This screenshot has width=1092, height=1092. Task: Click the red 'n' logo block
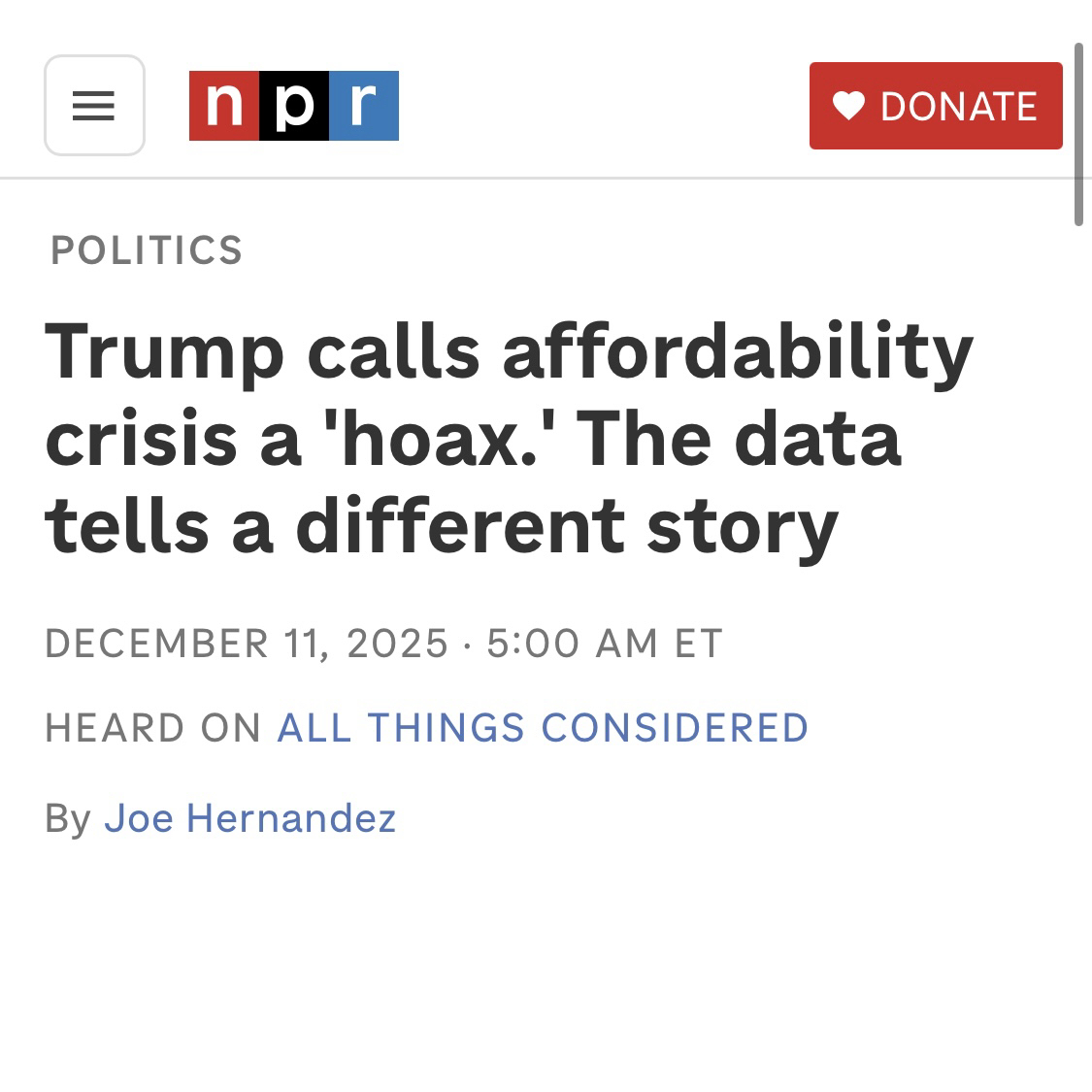[x=224, y=106]
